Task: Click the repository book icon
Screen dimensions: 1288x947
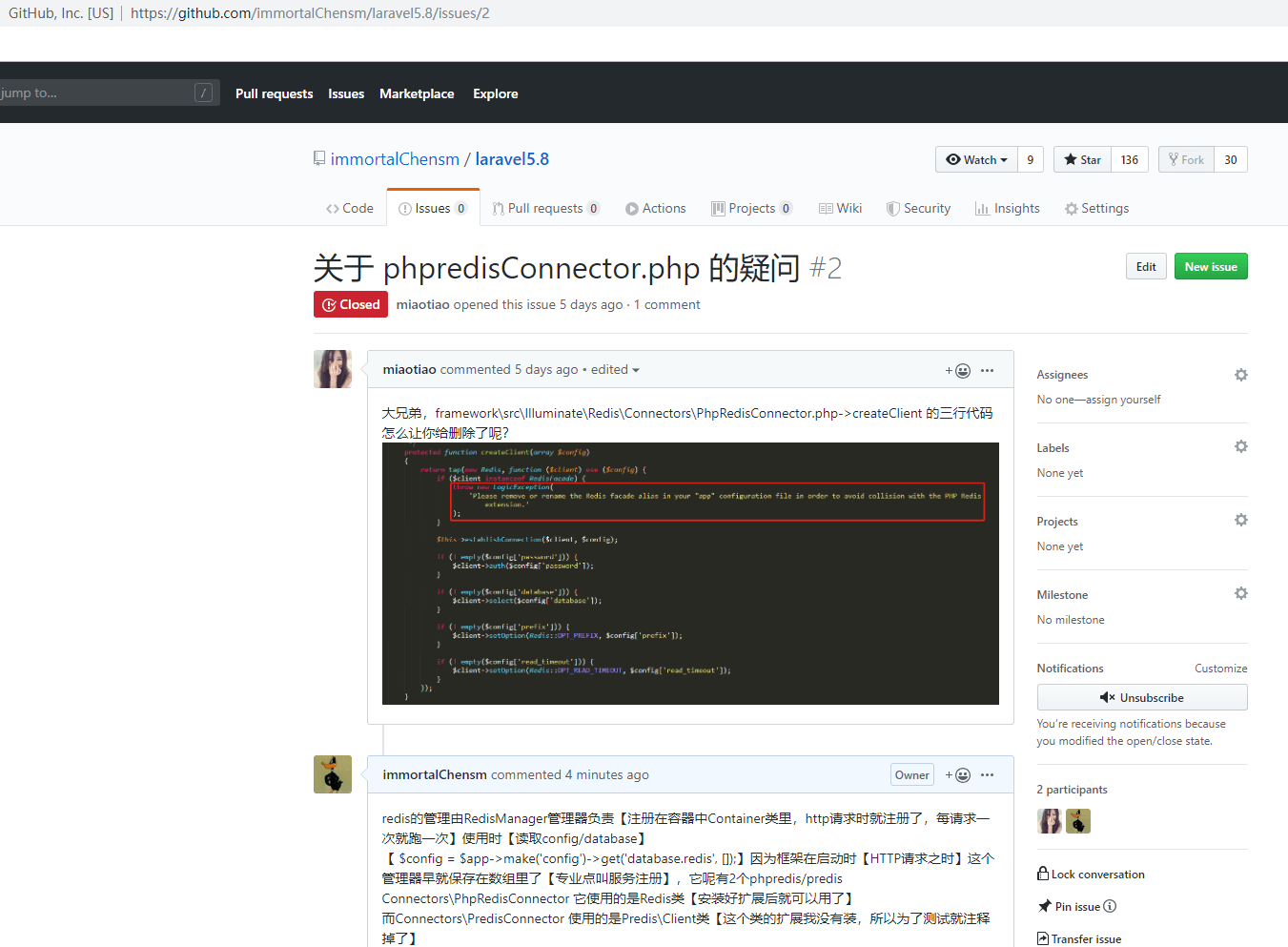Action: pyautogui.click(x=319, y=158)
